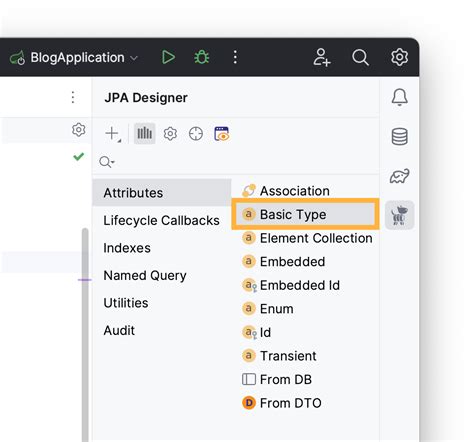
Task: Select the Indexes category
Action: (162, 248)
